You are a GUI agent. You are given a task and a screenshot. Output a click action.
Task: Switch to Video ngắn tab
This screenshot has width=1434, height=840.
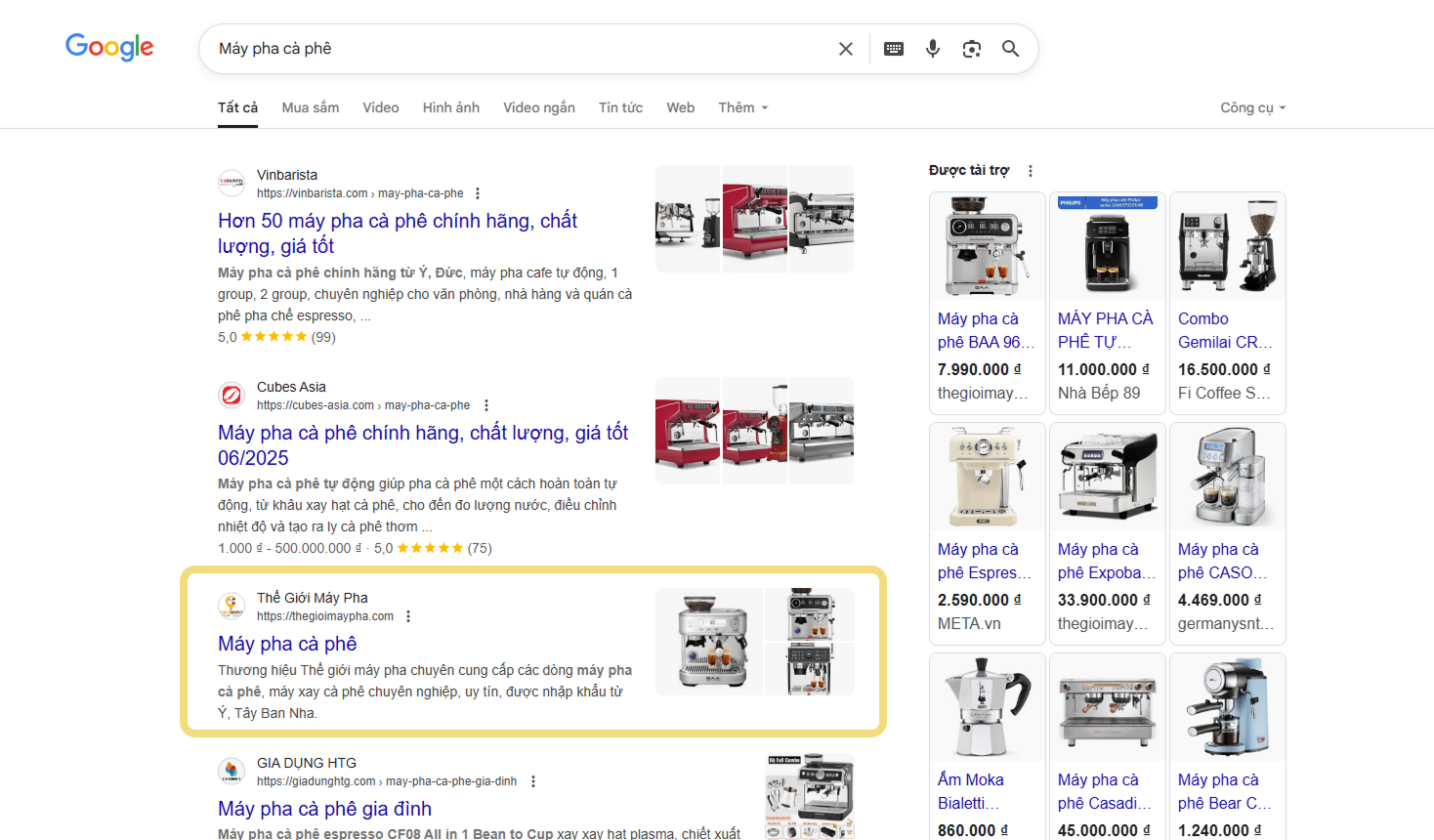[539, 107]
